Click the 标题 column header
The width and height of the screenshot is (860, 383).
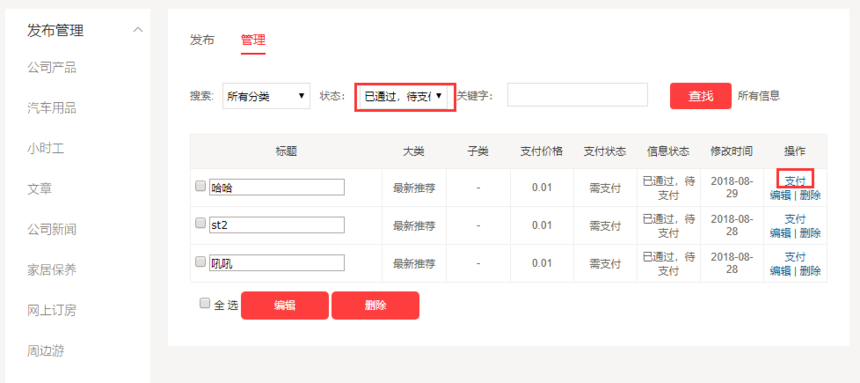coord(286,151)
